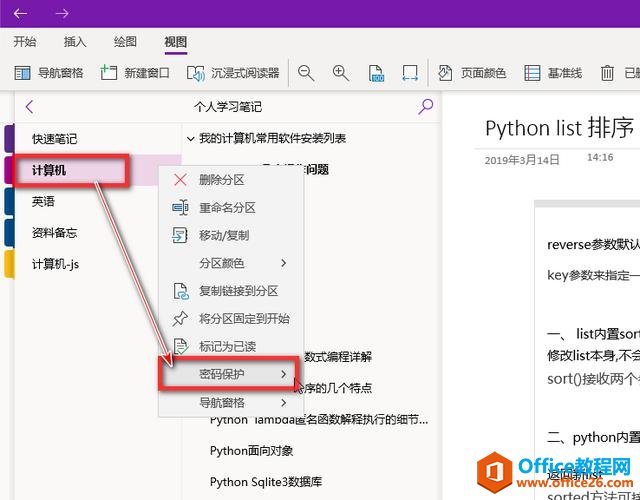Choose 删除分区 from the context menu
The width and height of the screenshot is (640, 500).
(231, 180)
